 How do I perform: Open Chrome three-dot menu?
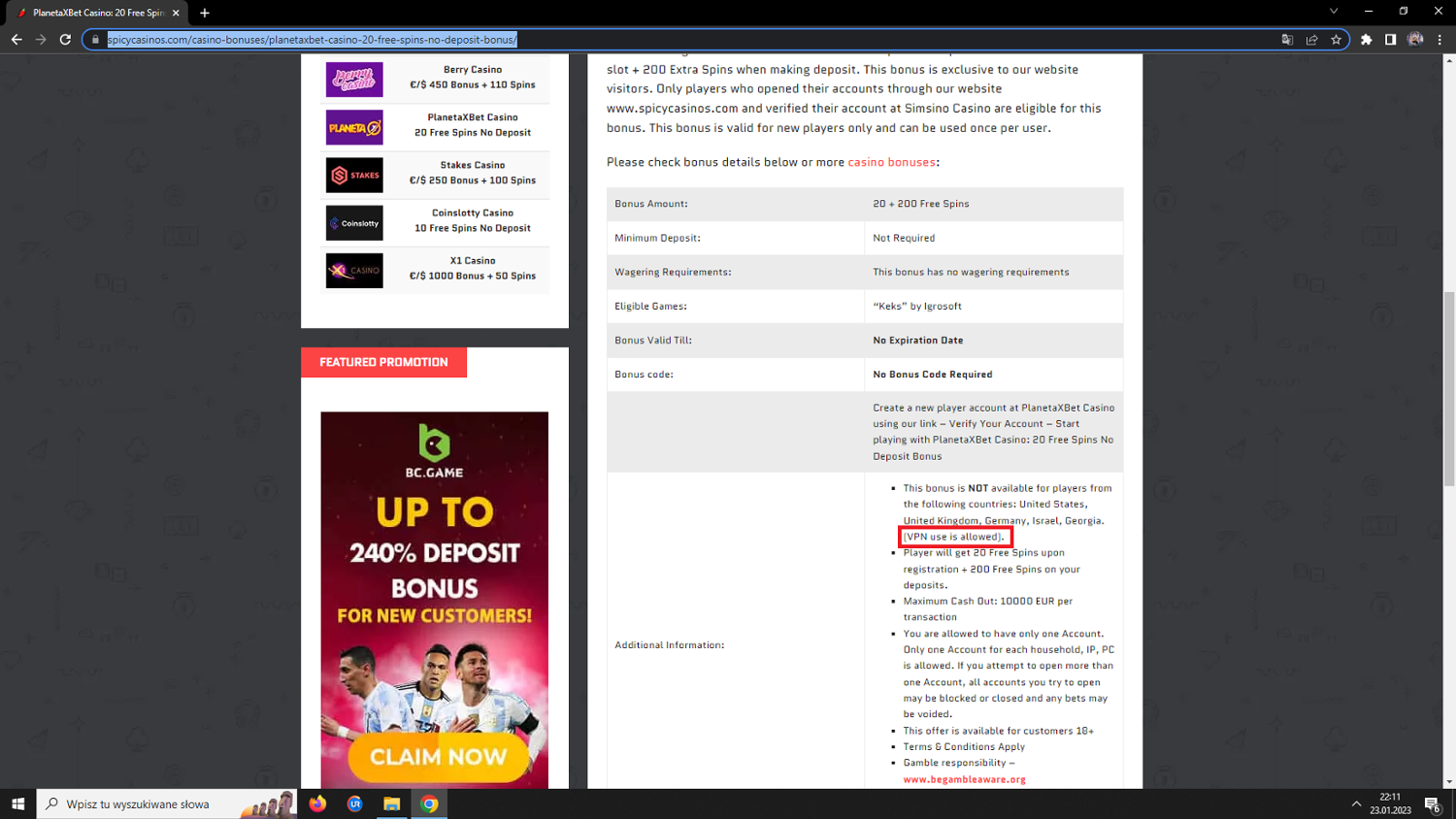[1439, 40]
